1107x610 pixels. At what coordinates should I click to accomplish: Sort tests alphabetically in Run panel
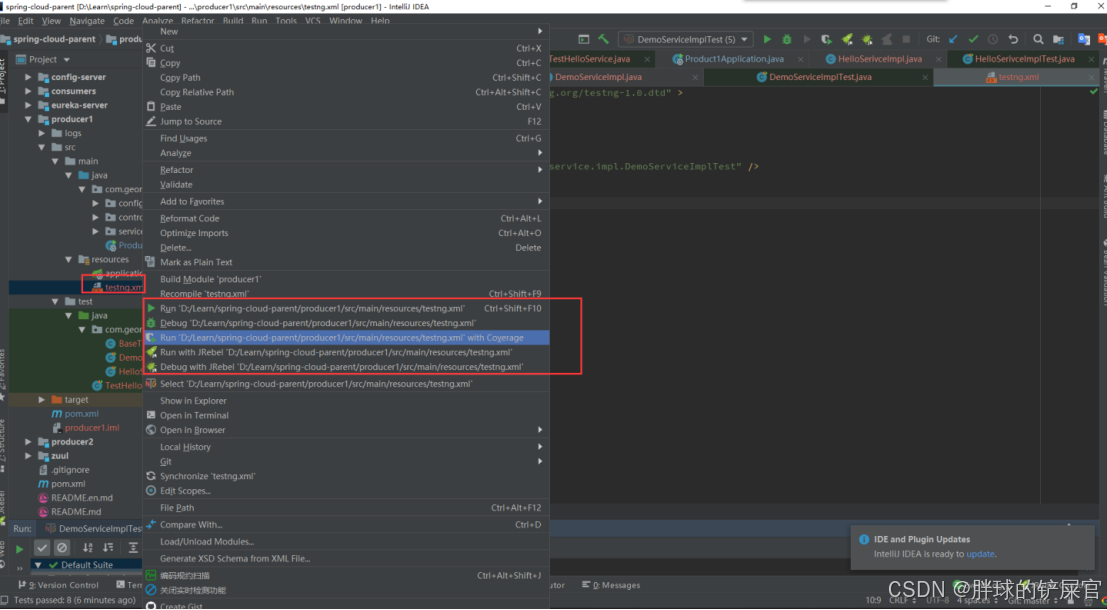(x=88, y=548)
